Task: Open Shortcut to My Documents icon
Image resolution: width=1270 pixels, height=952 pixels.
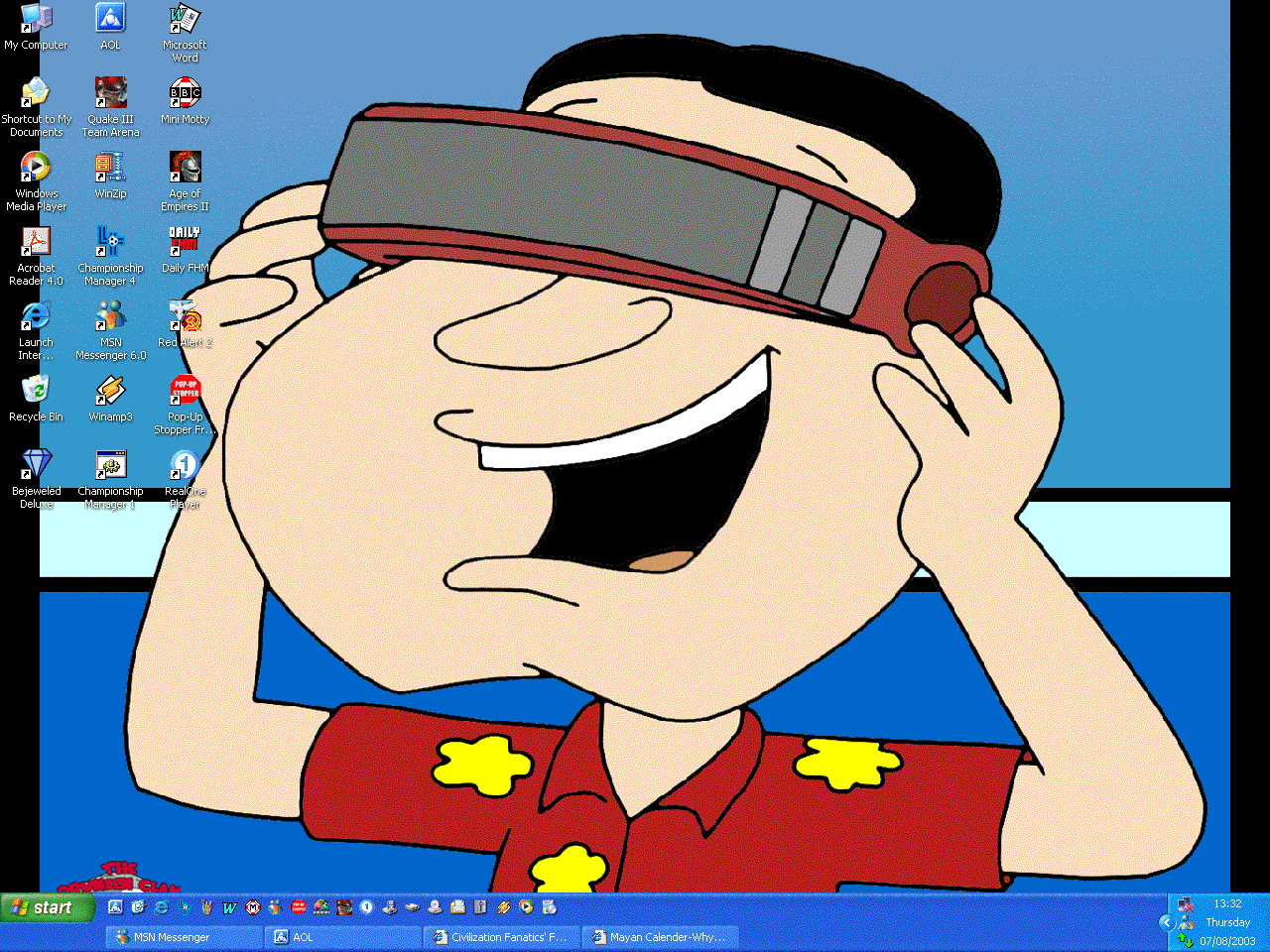Action: [36, 106]
